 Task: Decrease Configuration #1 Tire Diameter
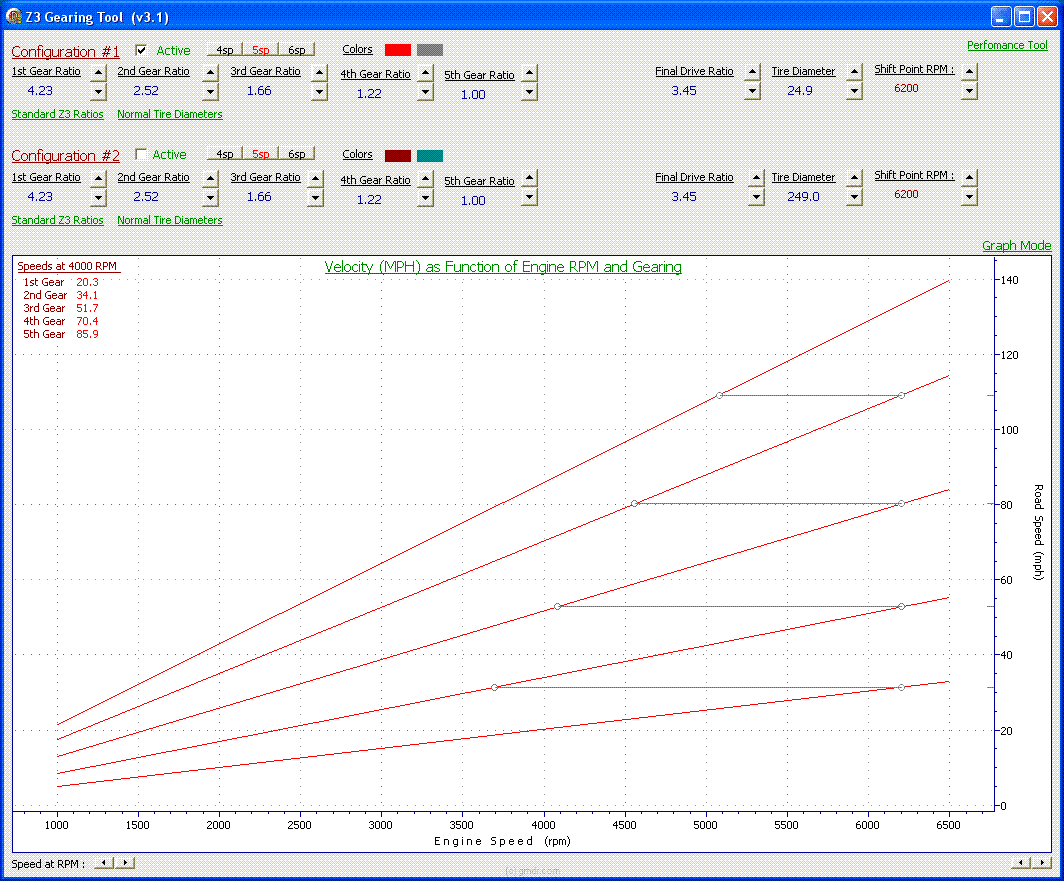coord(854,91)
